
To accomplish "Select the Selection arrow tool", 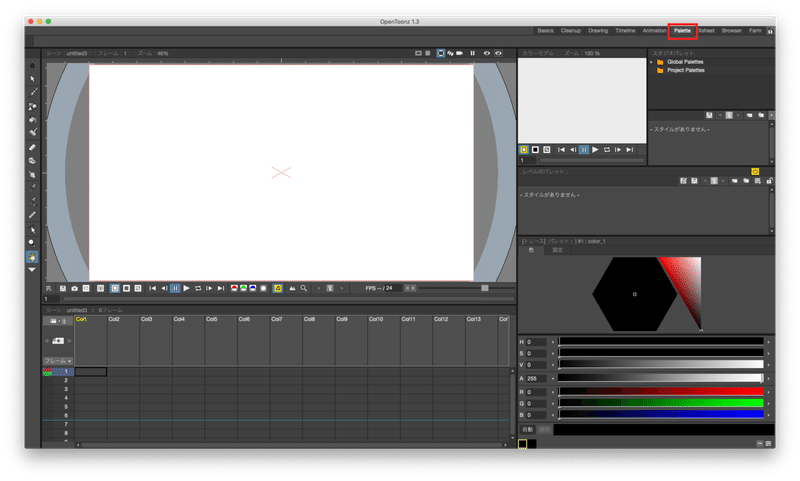I will (x=32, y=79).
